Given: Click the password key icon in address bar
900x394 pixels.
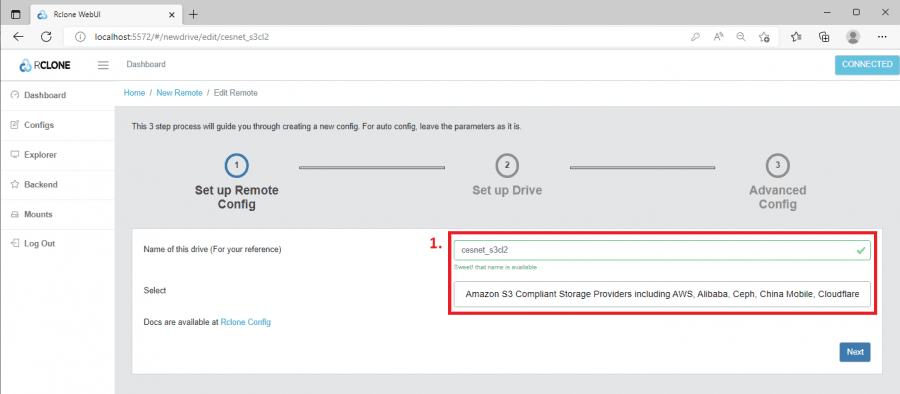Looking at the screenshot, I should (x=695, y=37).
